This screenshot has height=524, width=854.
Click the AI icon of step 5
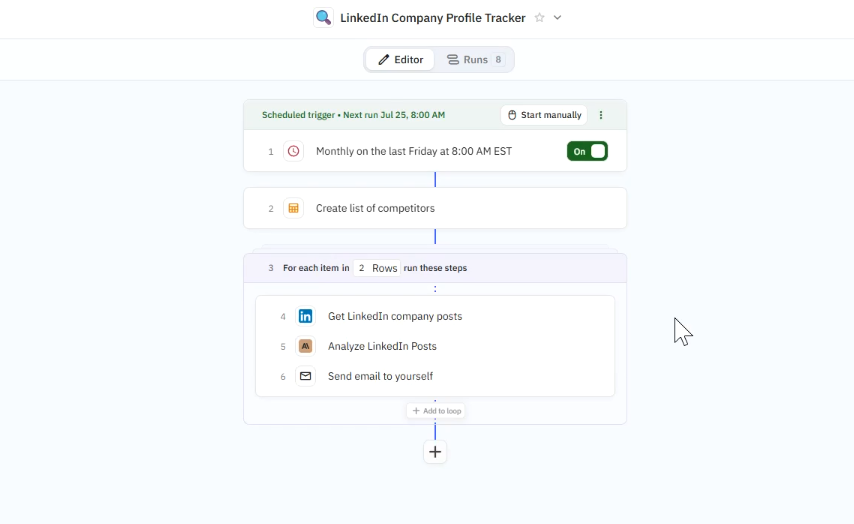point(306,346)
